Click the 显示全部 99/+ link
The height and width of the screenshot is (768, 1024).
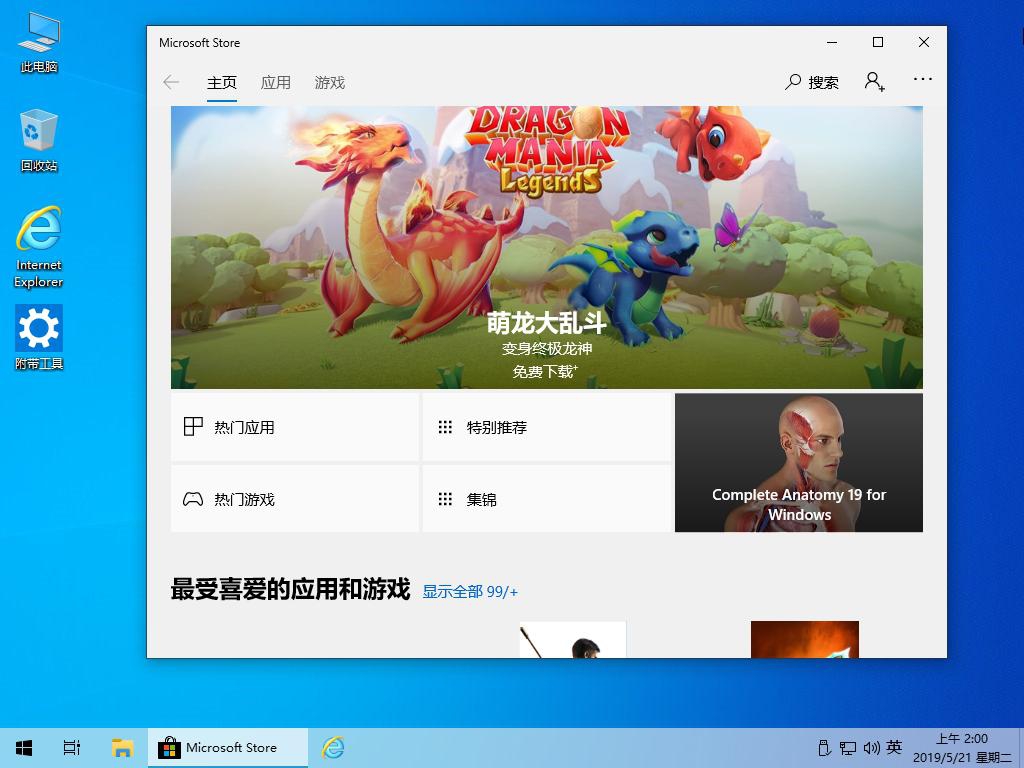point(470,592)
